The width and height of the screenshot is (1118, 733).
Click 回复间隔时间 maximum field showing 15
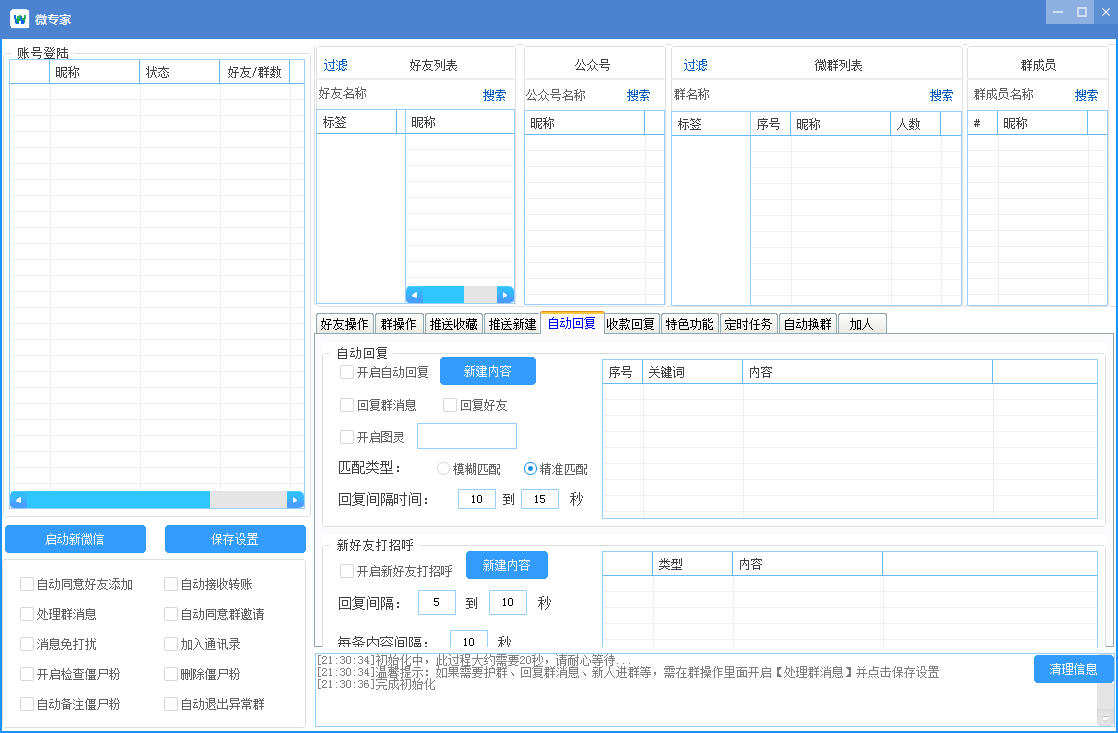tap(540, 499)
